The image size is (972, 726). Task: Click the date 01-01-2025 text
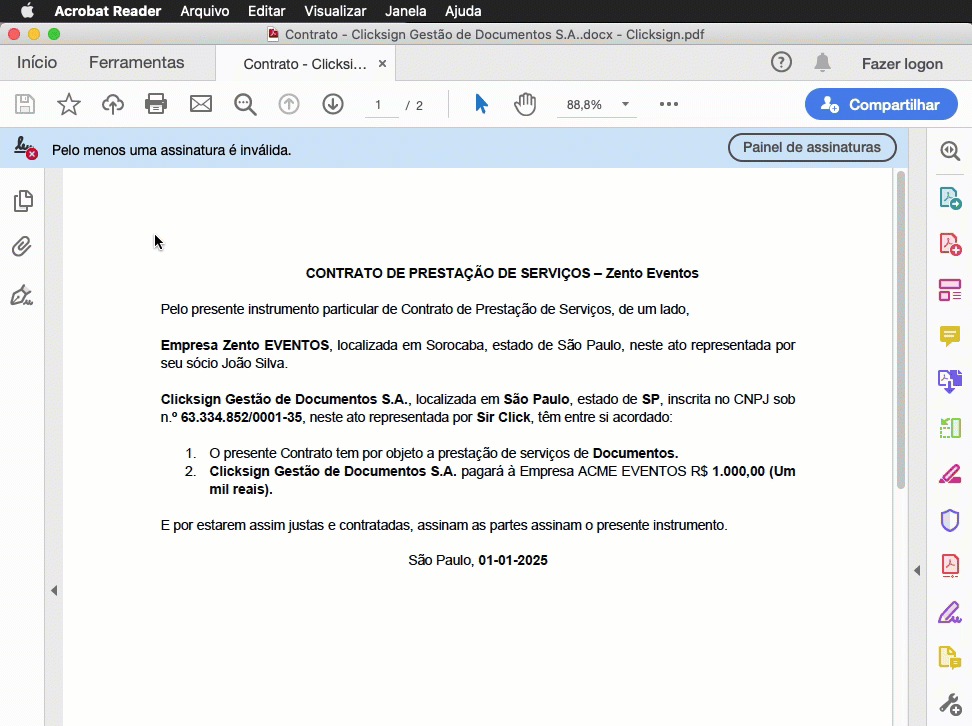tap(513, 560)
